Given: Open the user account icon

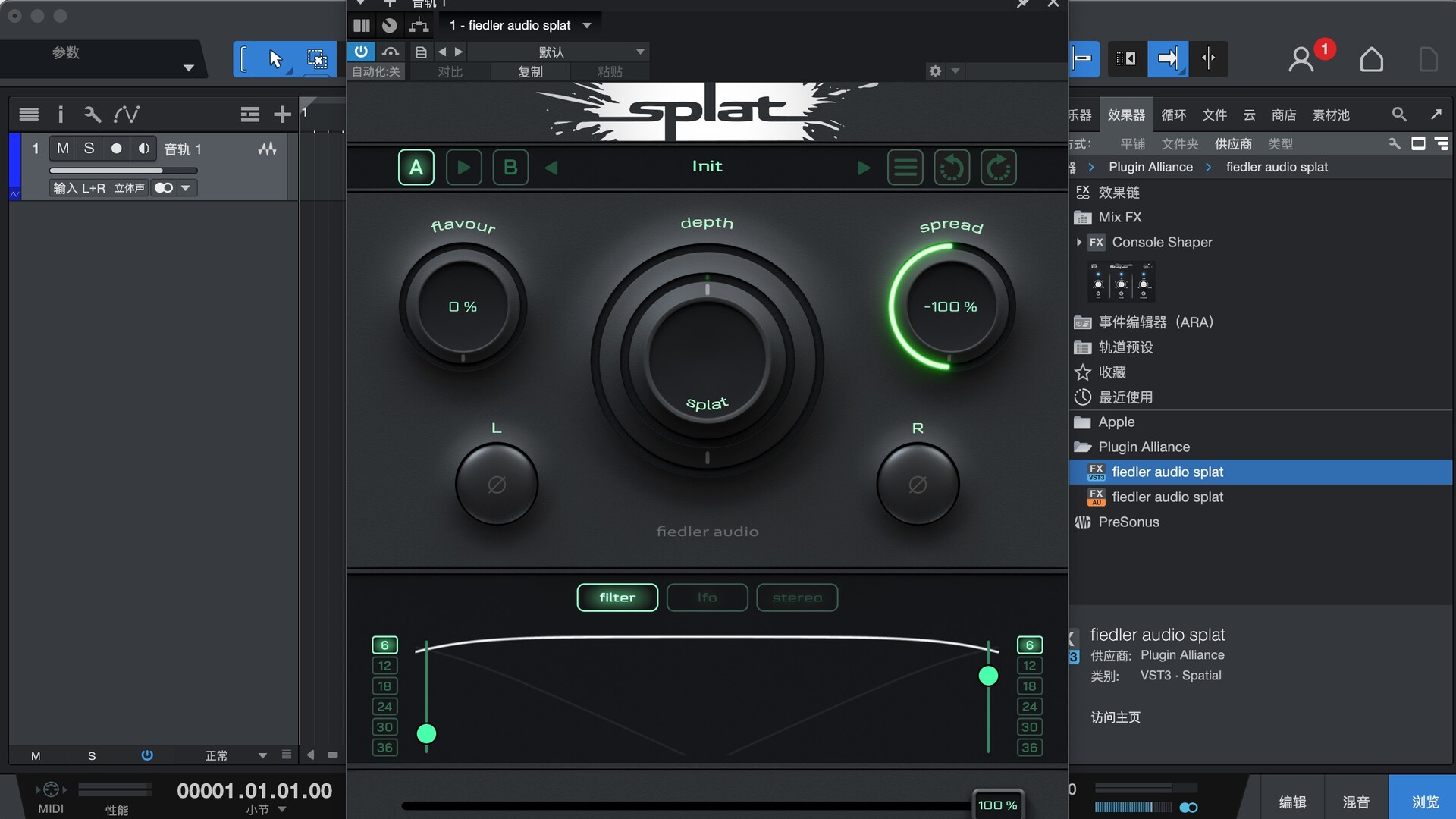Looking at the screenshot, I should (1301, 59).
